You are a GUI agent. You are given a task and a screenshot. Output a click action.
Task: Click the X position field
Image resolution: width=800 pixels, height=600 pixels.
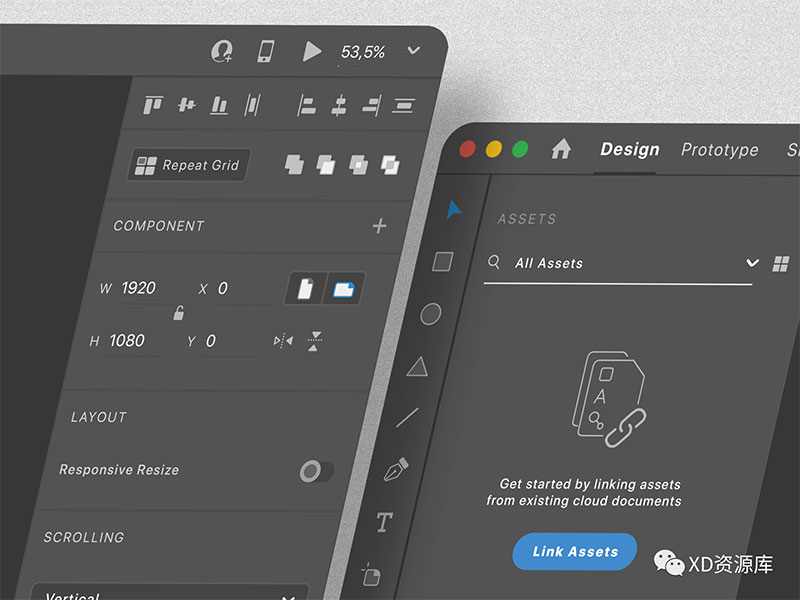click(x=240, y=289)
